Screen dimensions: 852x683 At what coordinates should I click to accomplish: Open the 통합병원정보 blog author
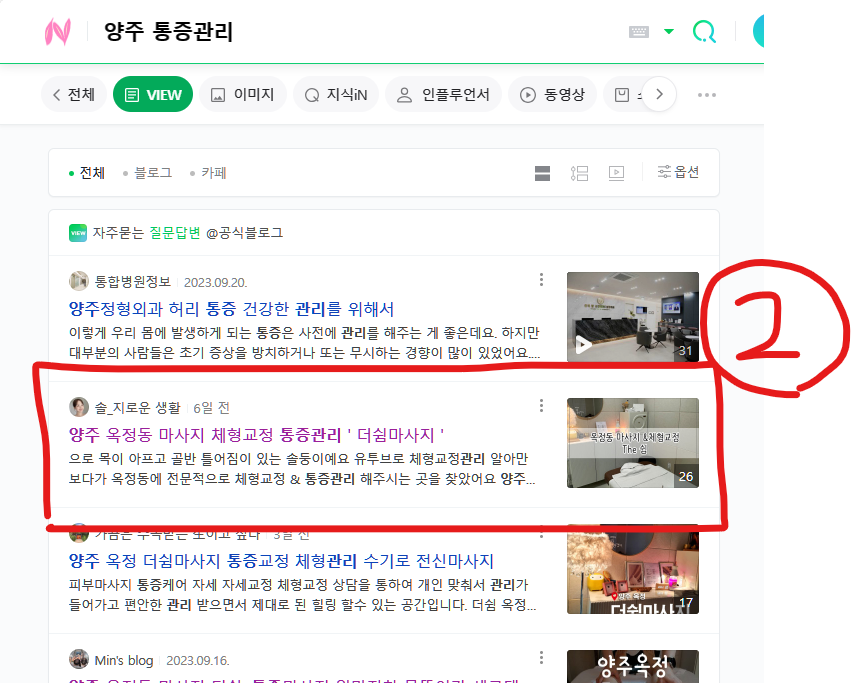[133, 281]
